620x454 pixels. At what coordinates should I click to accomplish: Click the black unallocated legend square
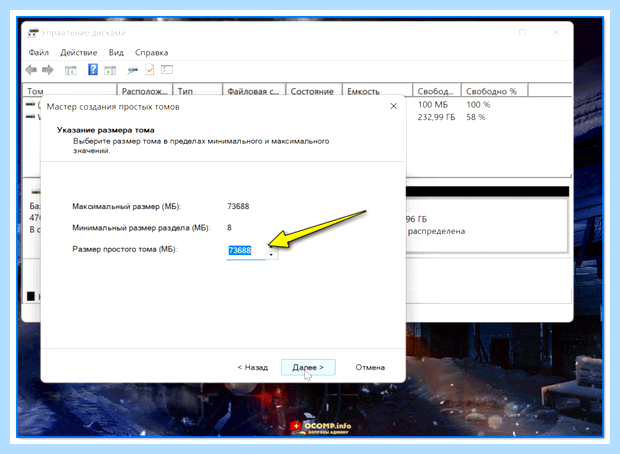click(31, 296)
